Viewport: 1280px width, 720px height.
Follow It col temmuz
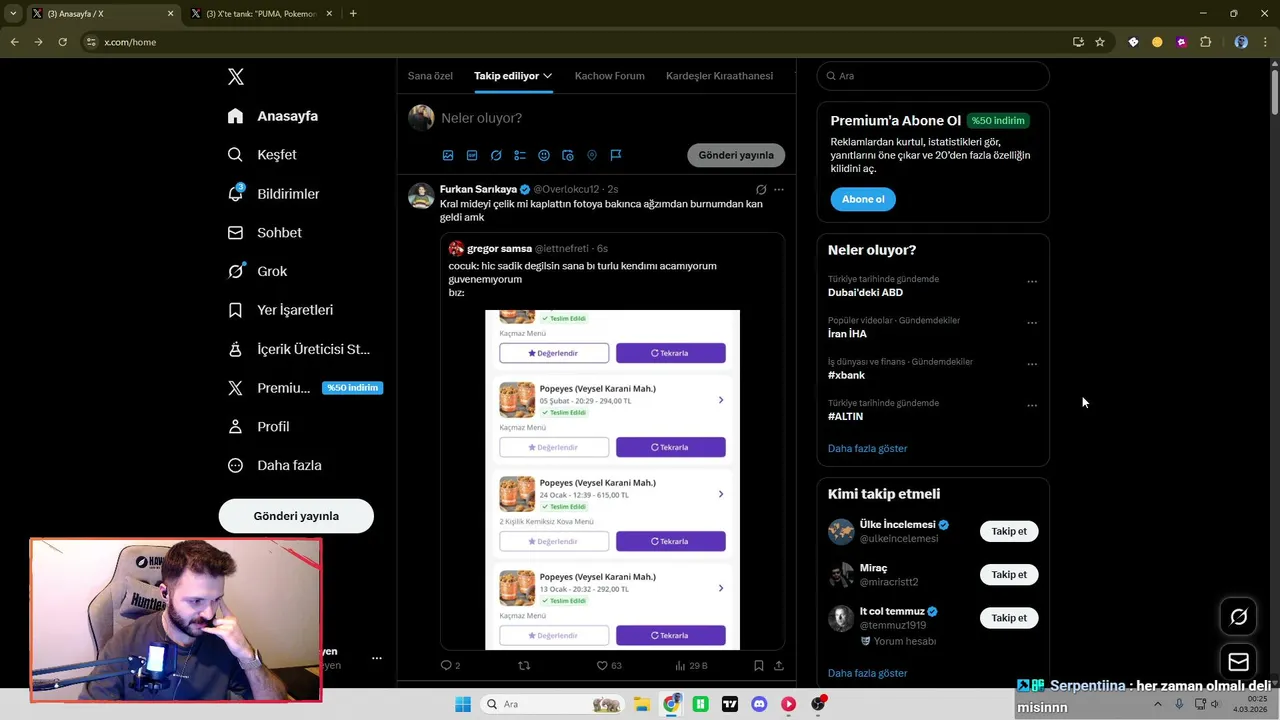click(x=1009, y=618)
